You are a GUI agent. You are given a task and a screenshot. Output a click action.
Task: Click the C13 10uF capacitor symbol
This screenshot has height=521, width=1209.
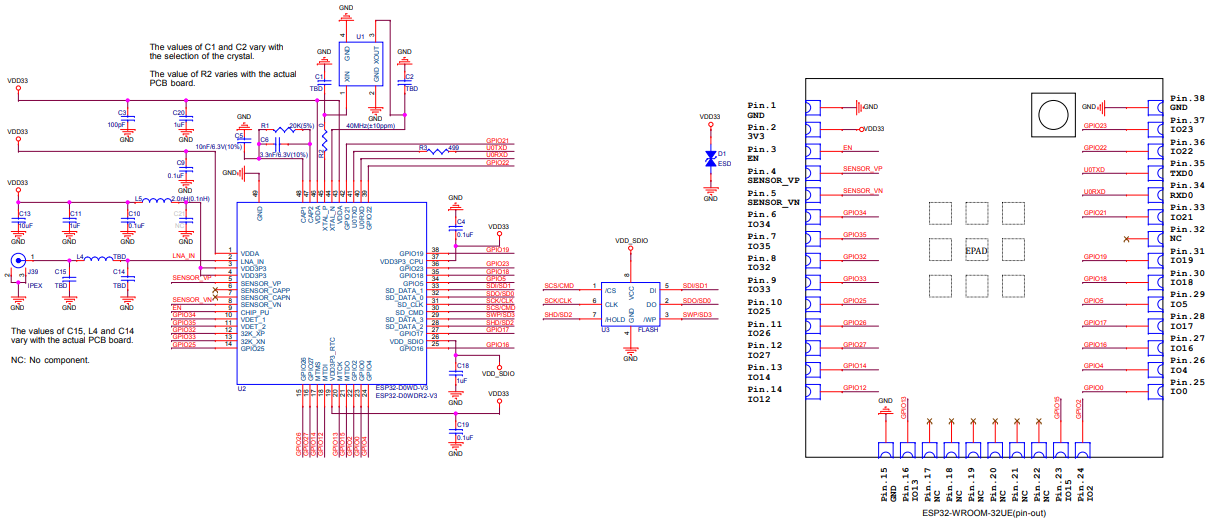[x=18, y=220]
